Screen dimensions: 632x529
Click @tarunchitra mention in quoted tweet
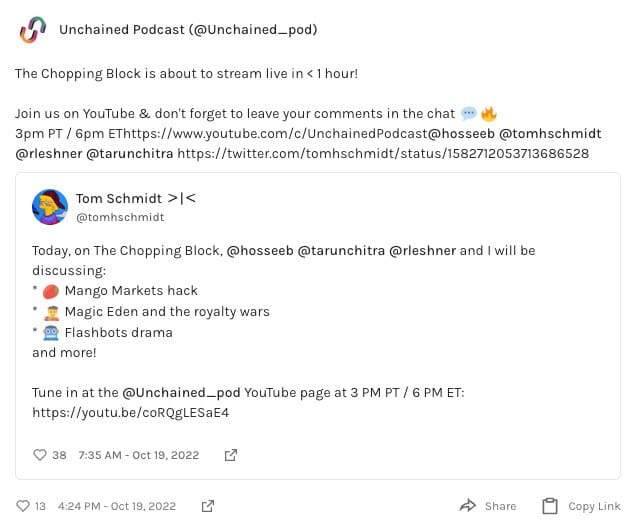coord(340,250)
